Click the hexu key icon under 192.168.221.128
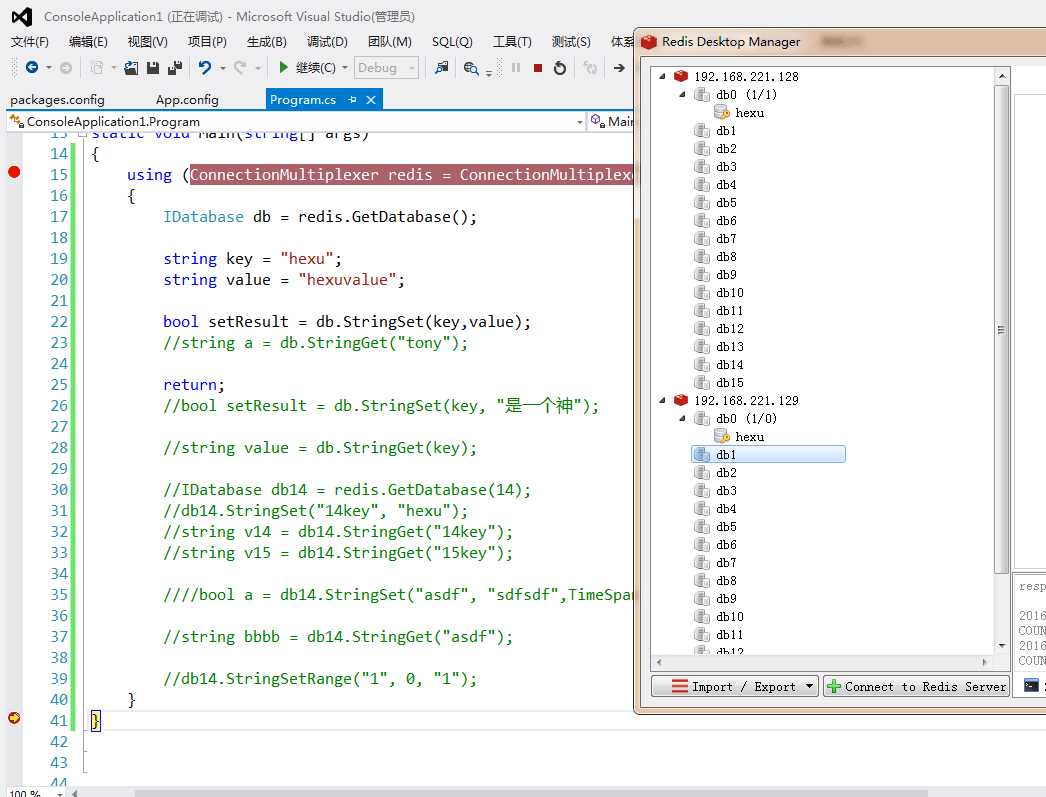The width and height of the screenshot is (1046, 797). (x=722, y=113)
